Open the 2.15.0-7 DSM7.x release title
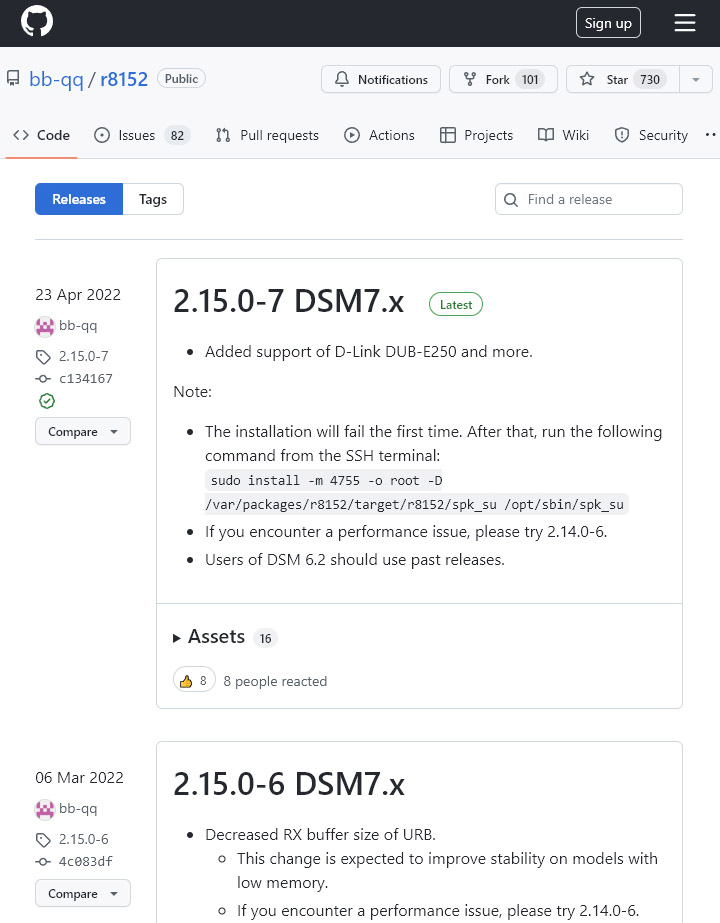The image size is (720, 923). coord(288,301)
